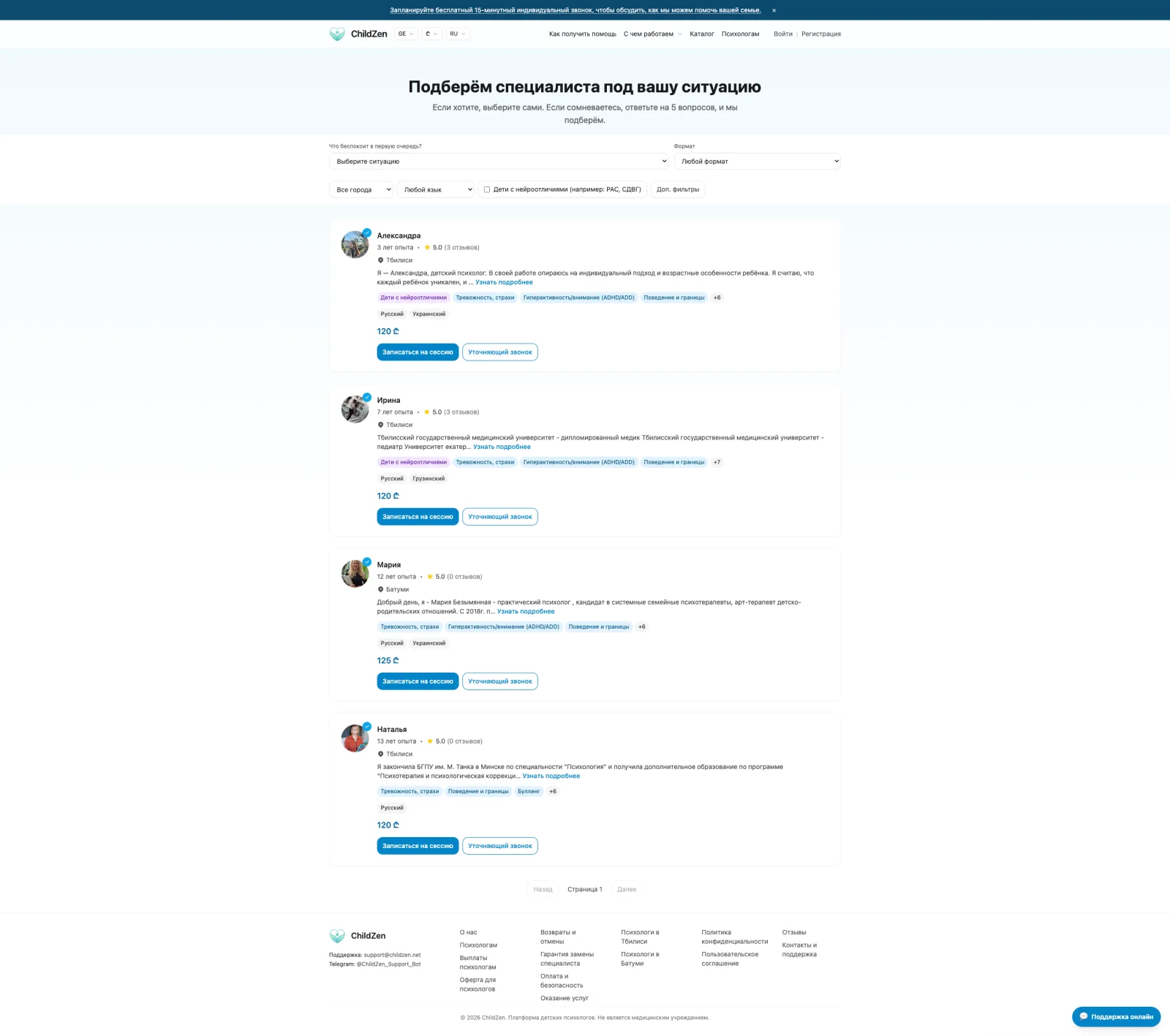Open the currency selector dropdown
The width and height of the screenshot is (1170, 1036).
432,34
